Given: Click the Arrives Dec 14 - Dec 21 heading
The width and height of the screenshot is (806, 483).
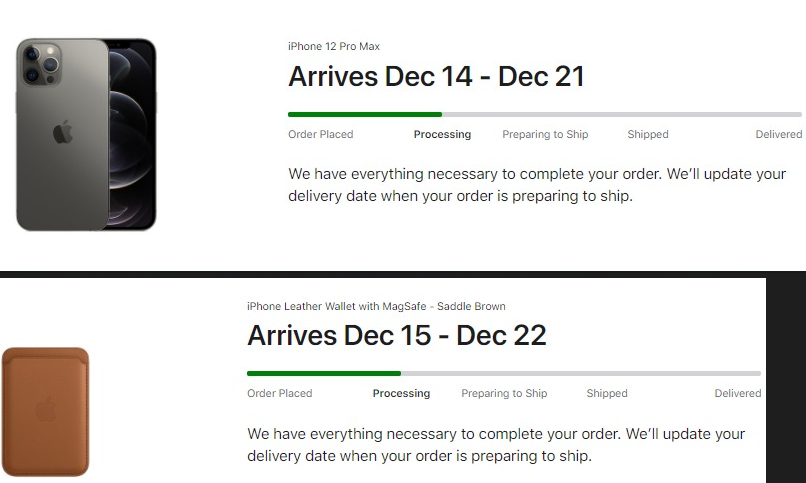Looking at the screenshot, I should (x=436, y=77).
